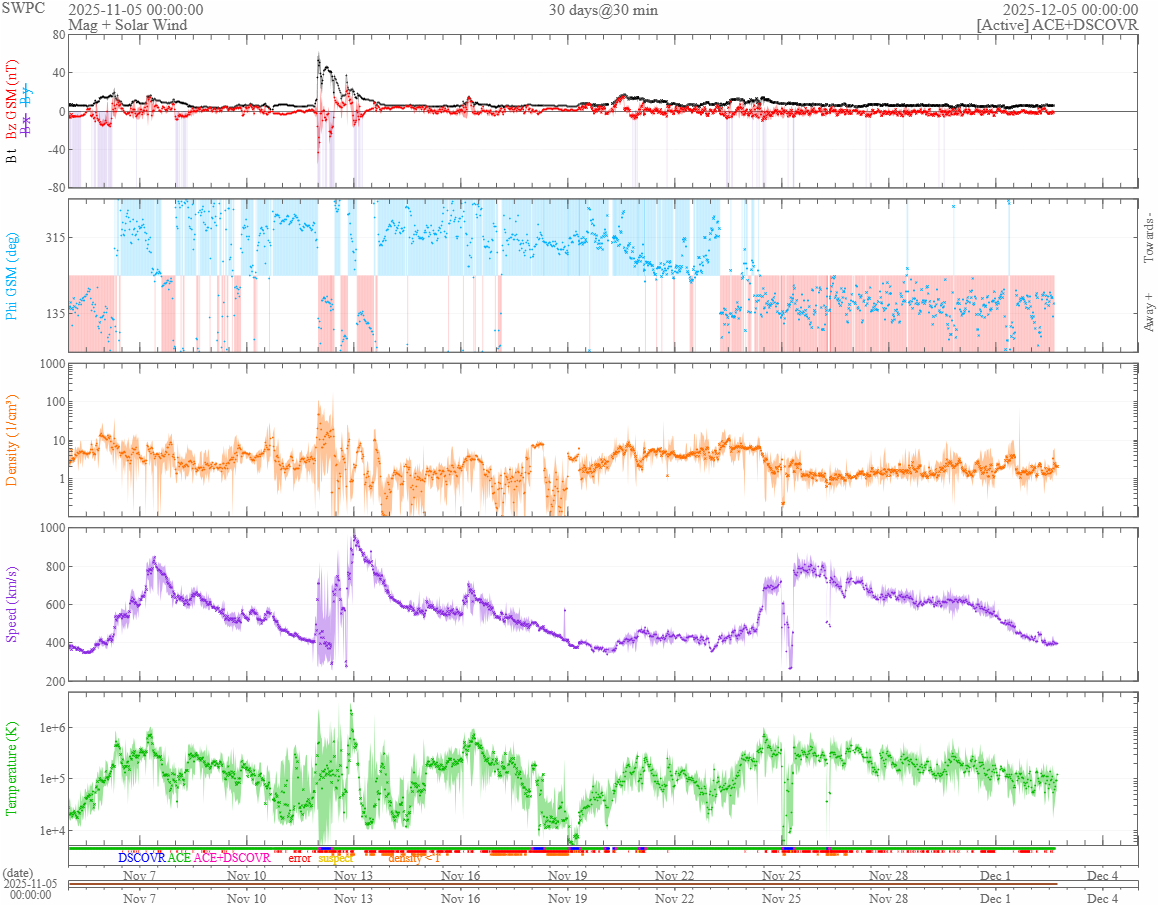Viewport: 1158px width, 905px height.
Task: Click the '1e+6' tick on the temperature axis
Action: pos(52,728)
